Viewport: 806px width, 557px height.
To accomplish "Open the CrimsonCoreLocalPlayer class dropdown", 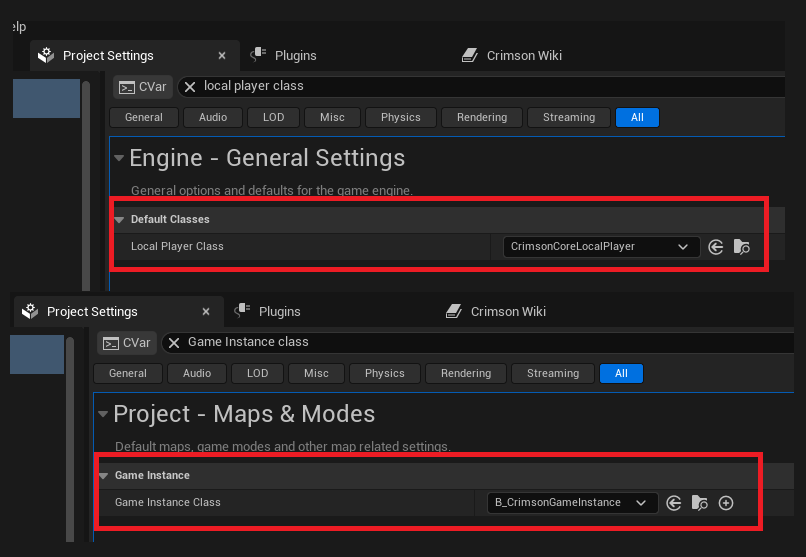I will (x=601, y=247).
